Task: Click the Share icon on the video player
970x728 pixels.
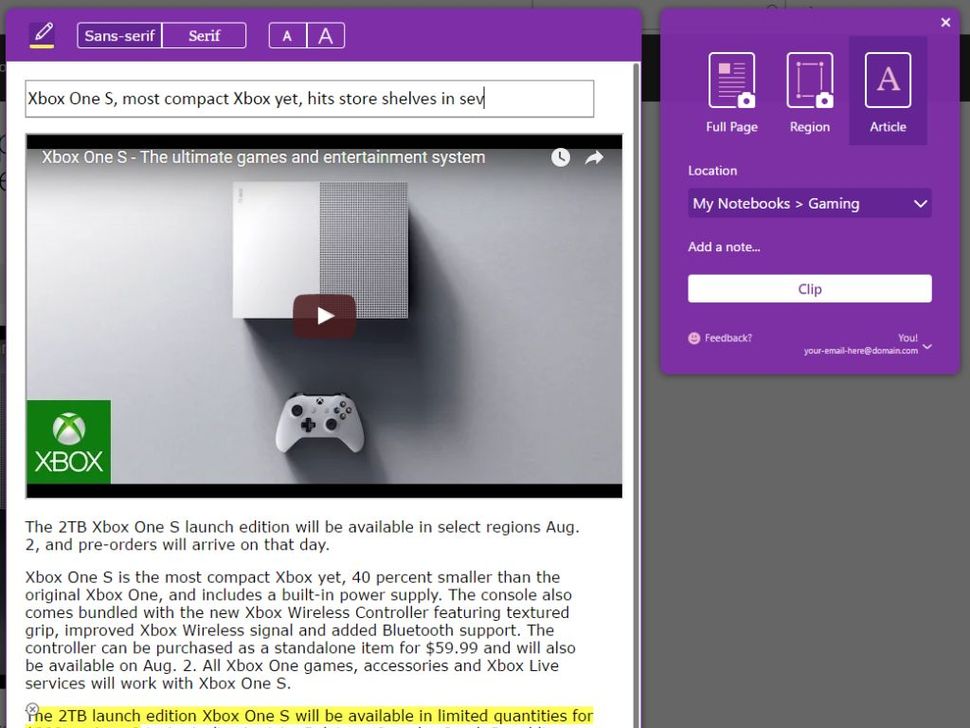Action: pyautogui.click(x=594, y=157)
